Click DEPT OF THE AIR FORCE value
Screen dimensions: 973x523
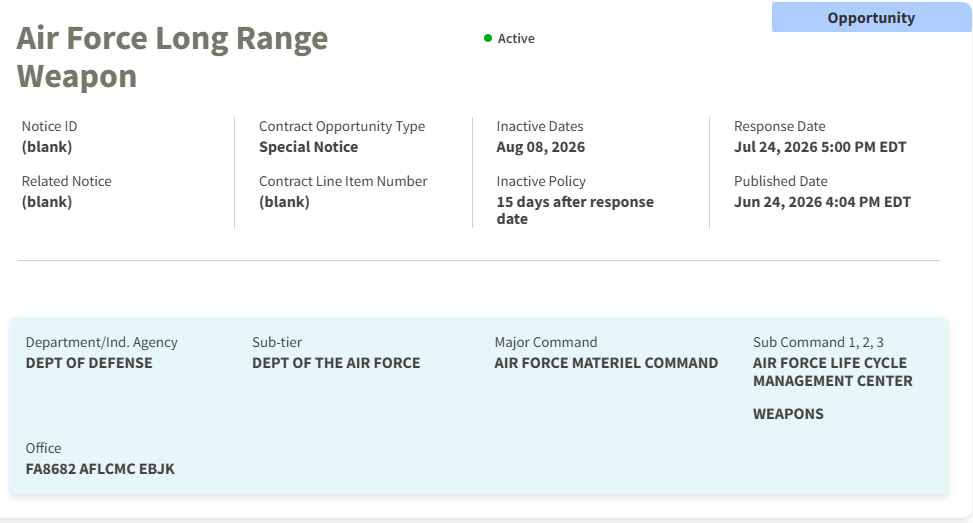click(x=336, y=363)
